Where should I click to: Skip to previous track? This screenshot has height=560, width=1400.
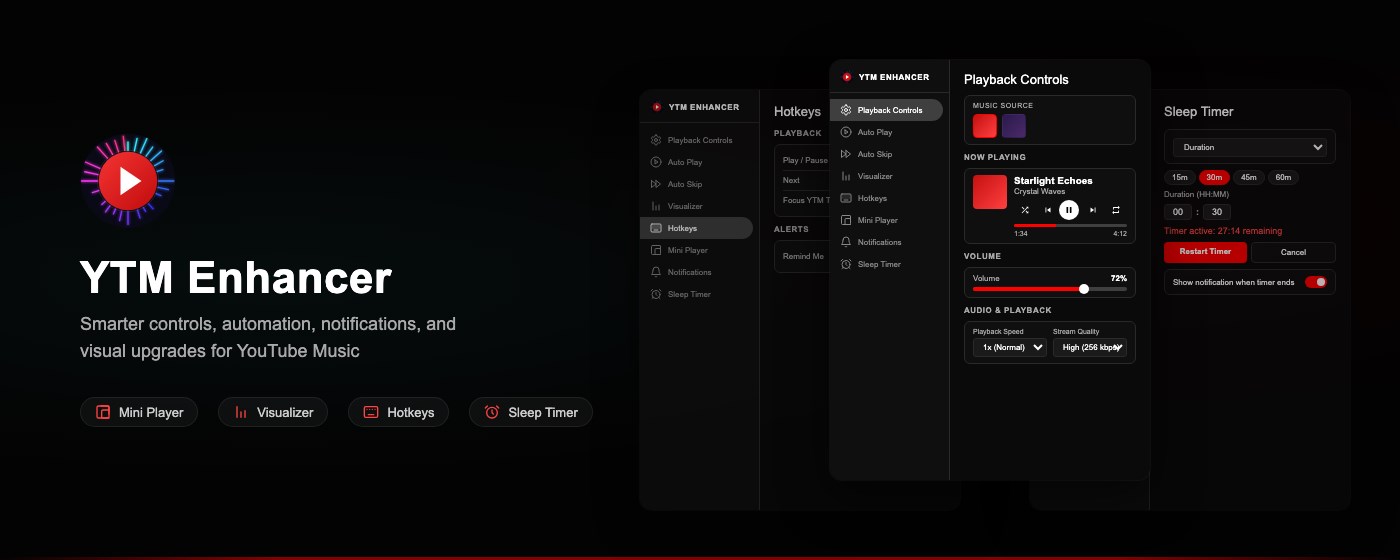click(1048, 210)
